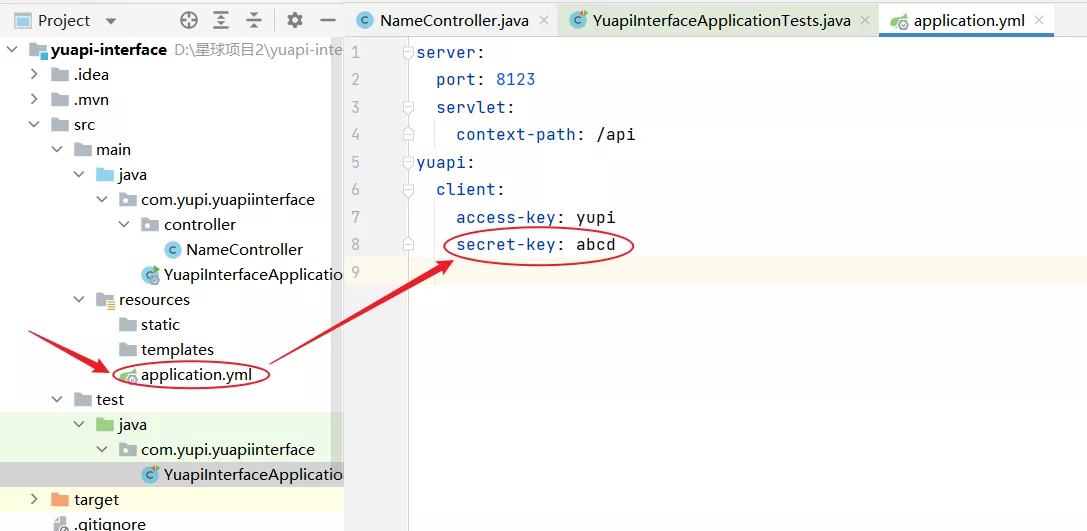
Task: Collapse the controller package
Action: (x=125, y=225)
